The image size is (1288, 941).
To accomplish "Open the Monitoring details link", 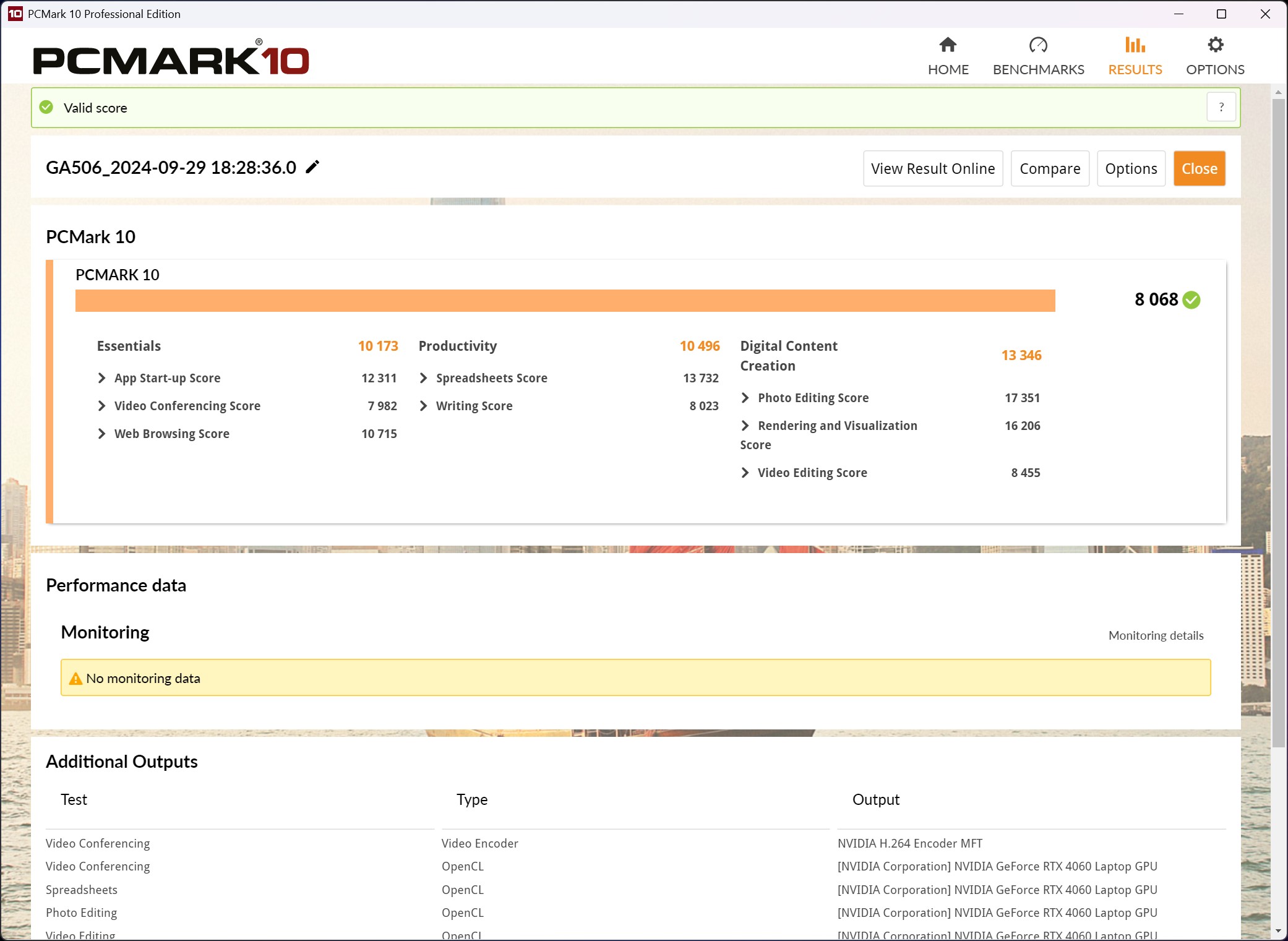I will click(1156, 635).
